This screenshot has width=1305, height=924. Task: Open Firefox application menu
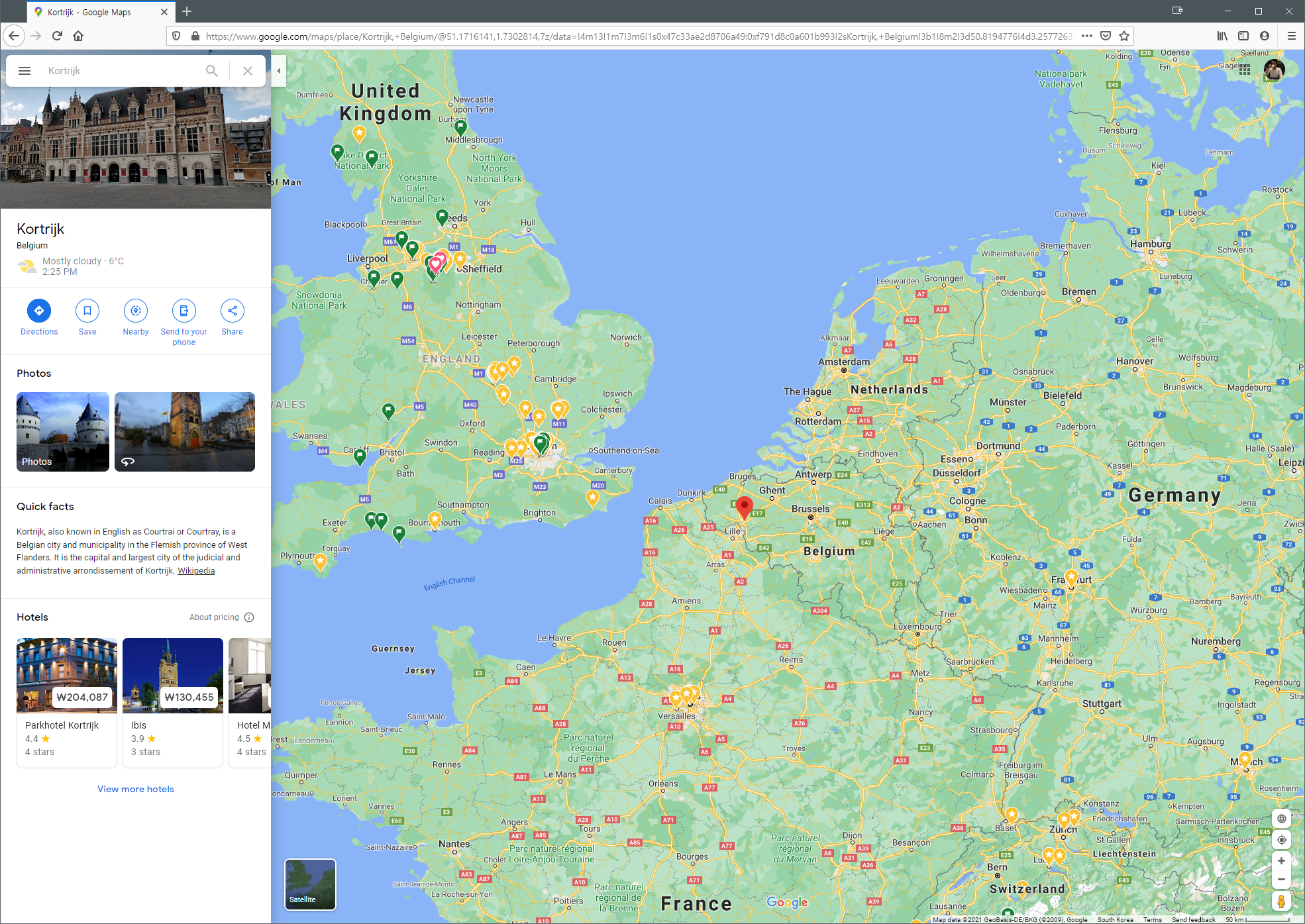click(1291, 36)
